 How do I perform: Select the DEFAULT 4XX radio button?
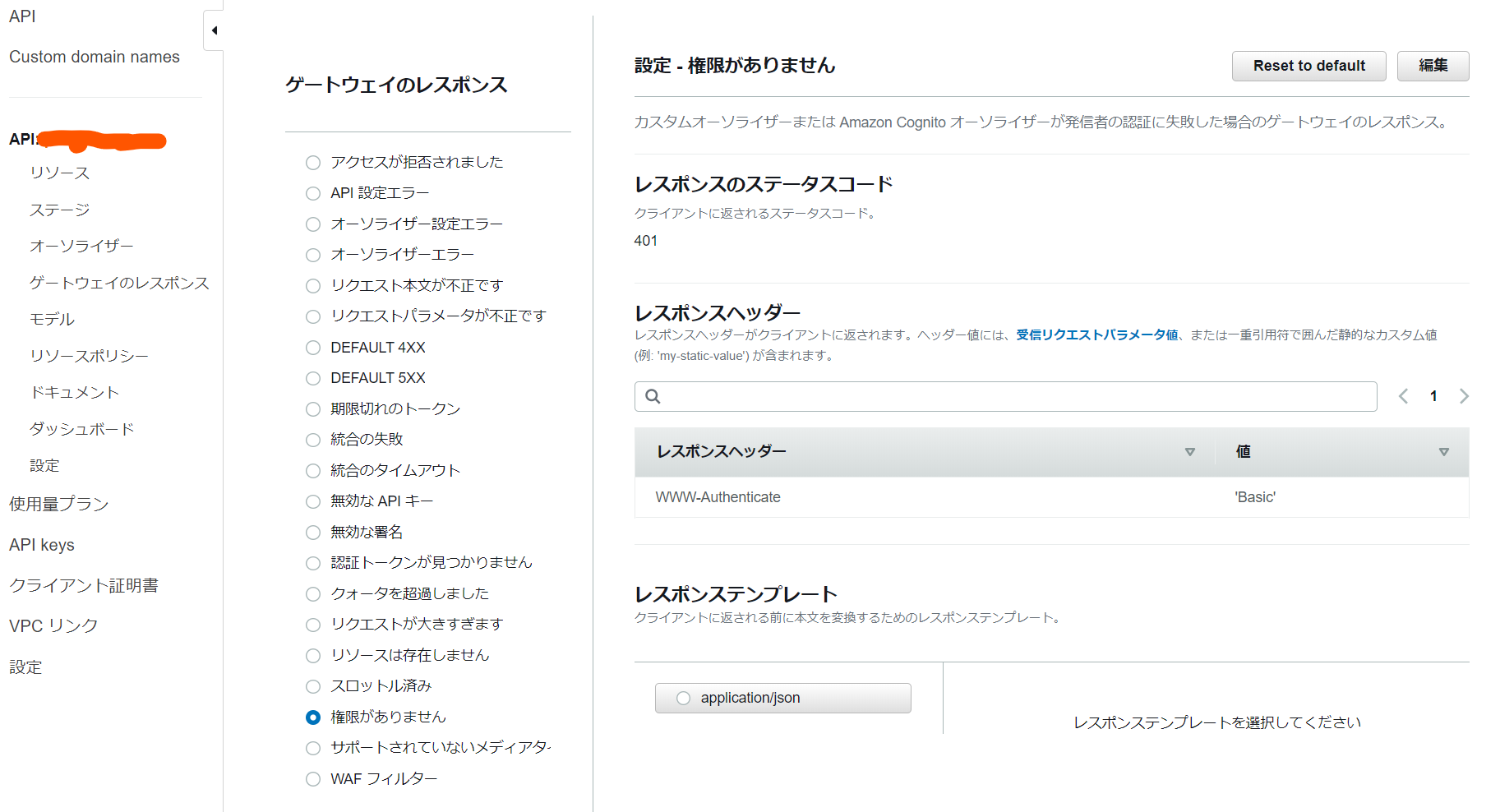point(313,348)
